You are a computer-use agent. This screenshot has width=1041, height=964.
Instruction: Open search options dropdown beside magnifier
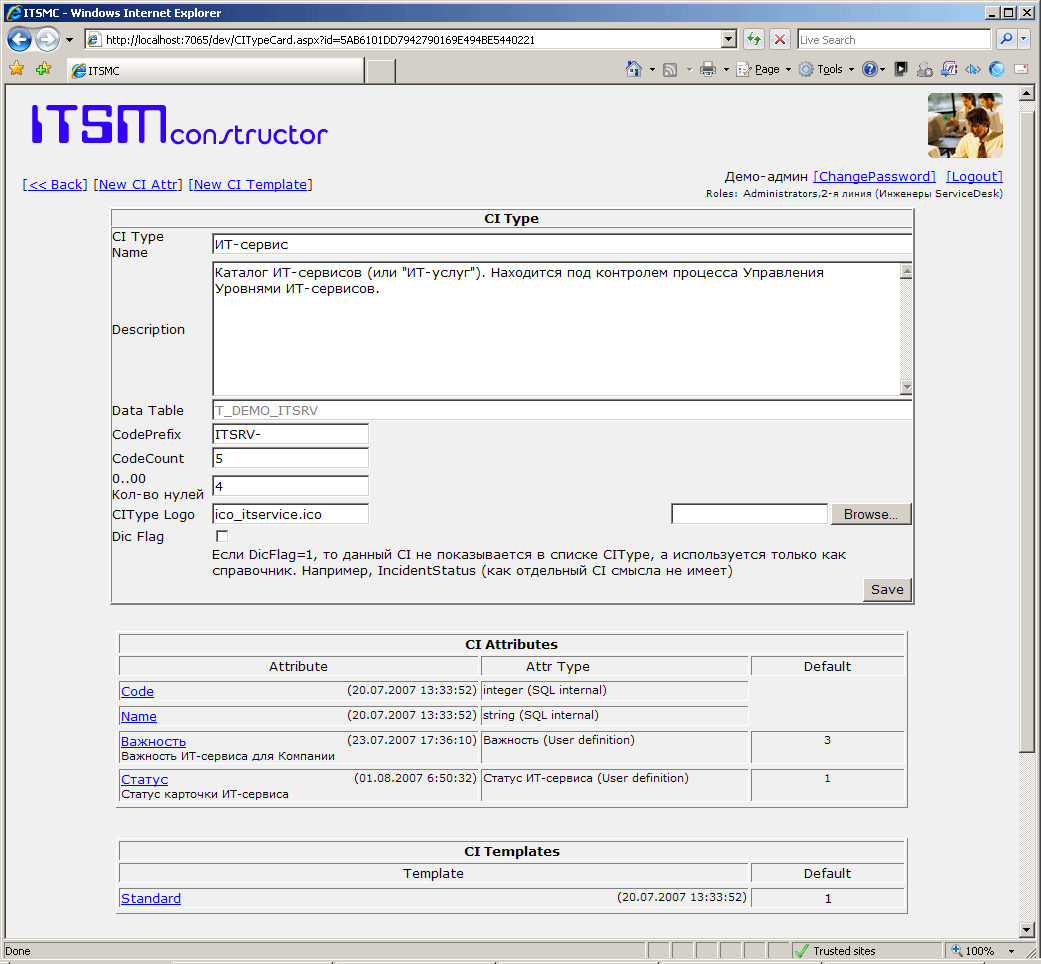pos(1023,39)
